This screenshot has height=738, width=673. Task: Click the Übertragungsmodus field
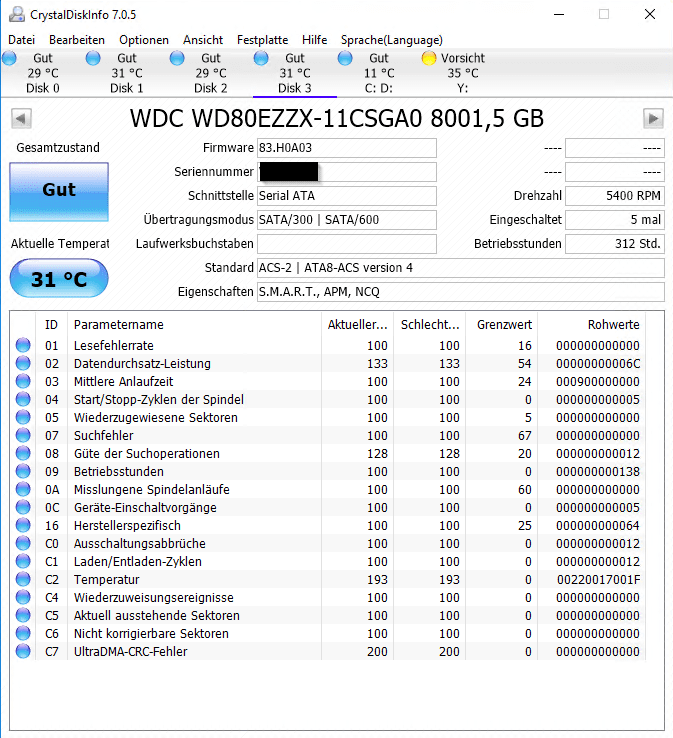347,220
